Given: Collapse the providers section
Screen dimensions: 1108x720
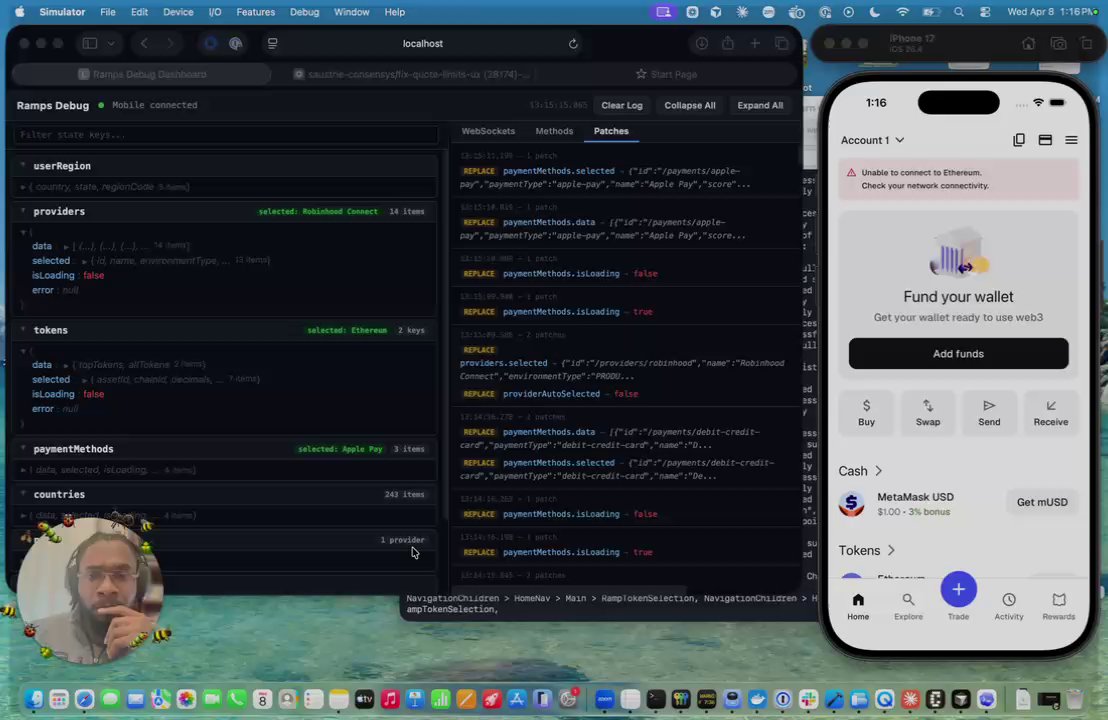Looking at the screenshot, I should [x=23, y=211].
